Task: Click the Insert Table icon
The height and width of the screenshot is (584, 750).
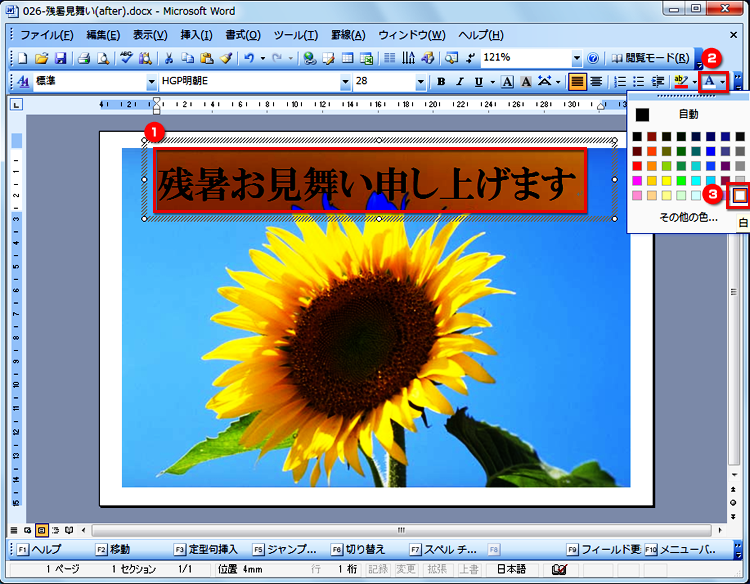Action: (x=347, y=58)
